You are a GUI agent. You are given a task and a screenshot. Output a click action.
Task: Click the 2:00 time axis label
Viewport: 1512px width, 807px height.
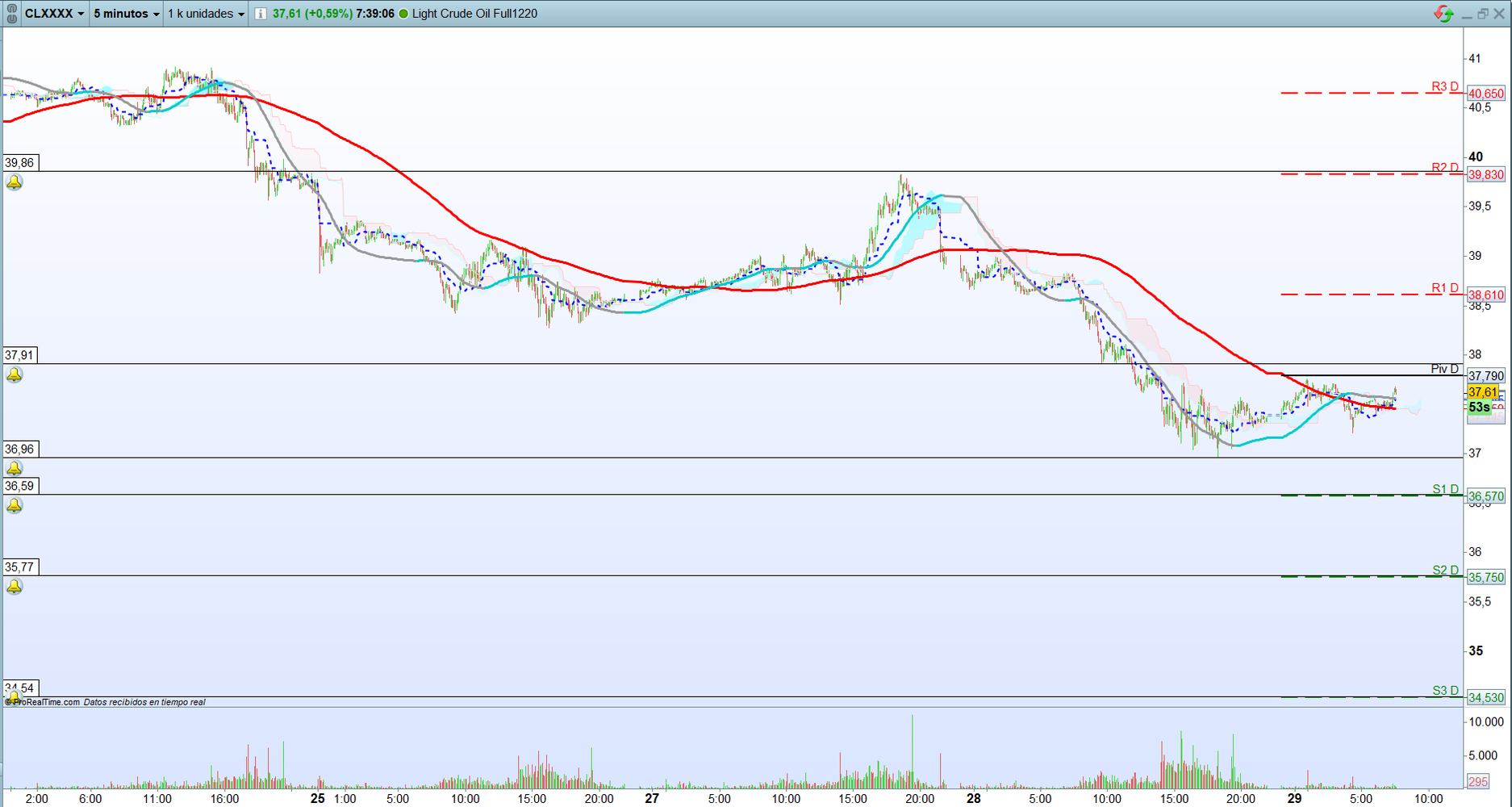(x=37, y=799)
